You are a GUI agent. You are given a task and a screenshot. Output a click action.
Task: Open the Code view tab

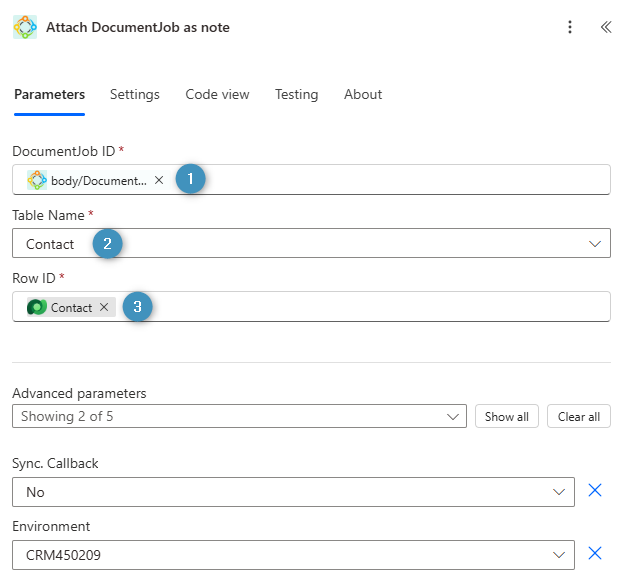coord(217,94)
